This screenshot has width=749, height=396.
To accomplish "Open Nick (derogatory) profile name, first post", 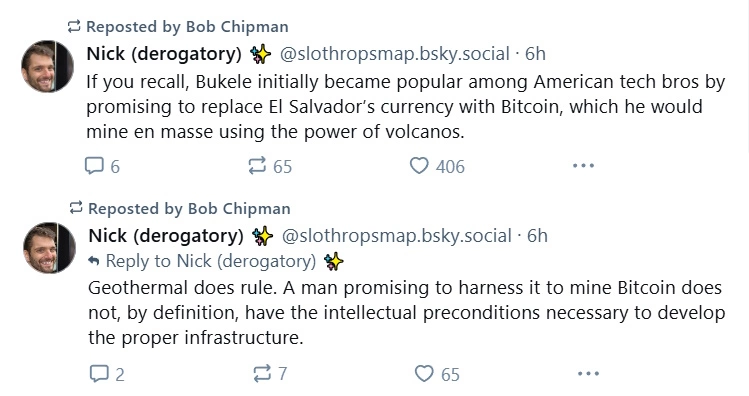I will 164,54.
